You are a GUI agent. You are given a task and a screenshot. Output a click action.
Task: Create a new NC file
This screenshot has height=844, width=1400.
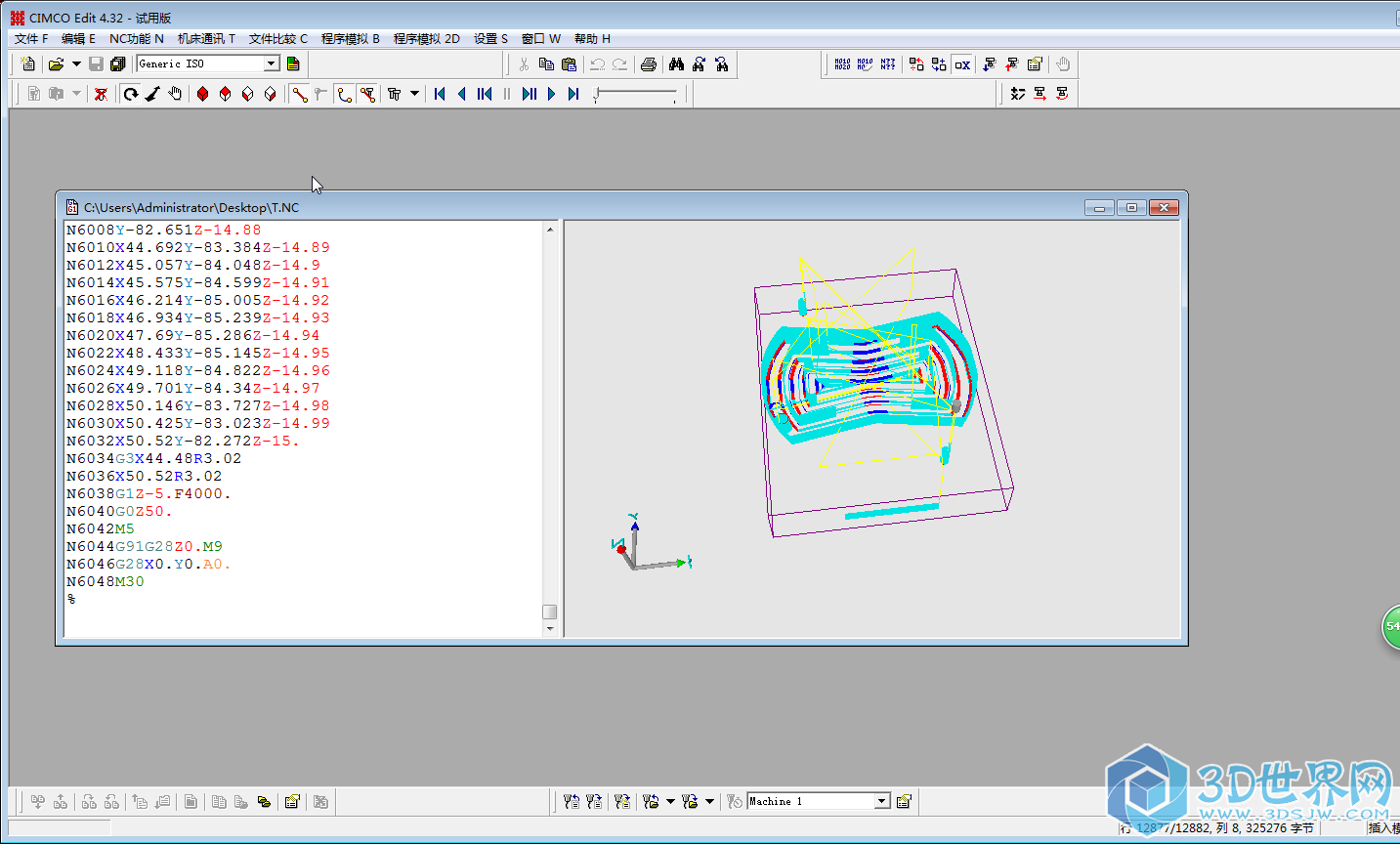click(28, 64)
